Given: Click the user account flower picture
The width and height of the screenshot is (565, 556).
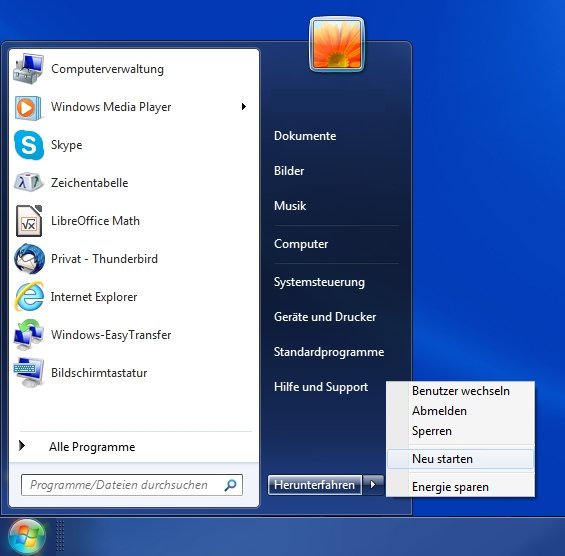Looking at the screenshot, I should click(337, 44).
